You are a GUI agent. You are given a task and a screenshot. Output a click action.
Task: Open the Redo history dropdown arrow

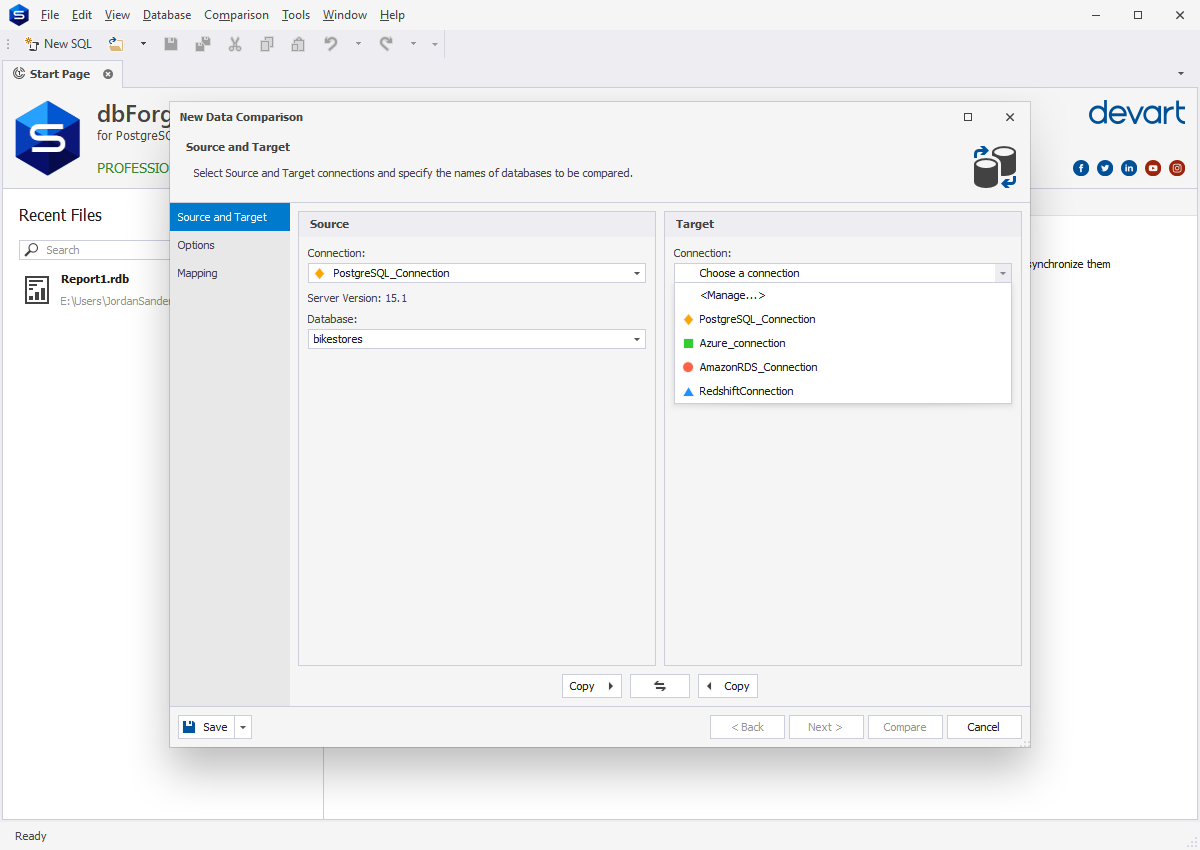(x=413, y=44)
